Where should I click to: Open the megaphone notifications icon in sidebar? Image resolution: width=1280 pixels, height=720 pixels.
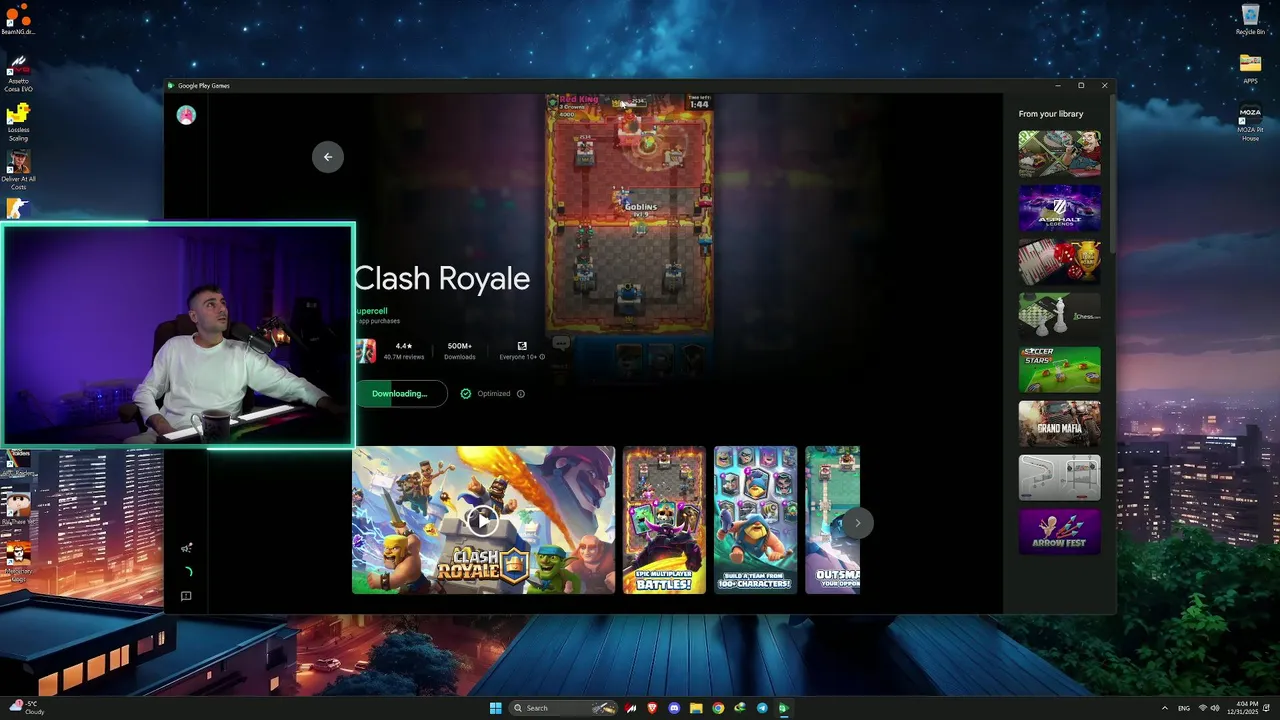[x=186, y=548]
